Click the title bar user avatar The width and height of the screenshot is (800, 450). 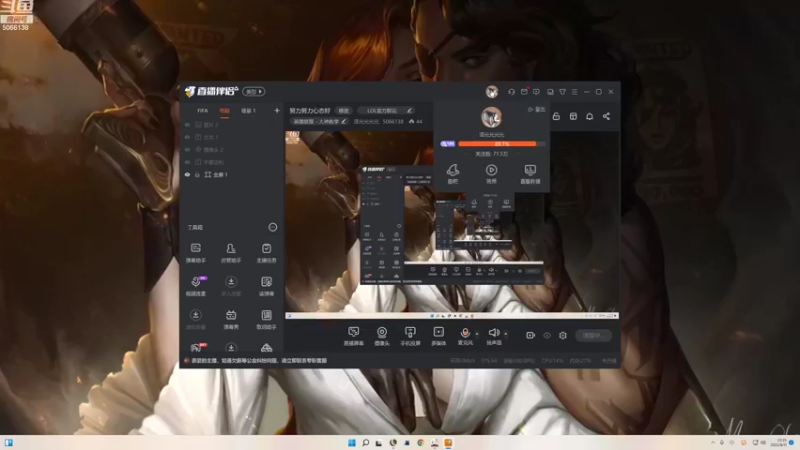(x=492, y=92)
